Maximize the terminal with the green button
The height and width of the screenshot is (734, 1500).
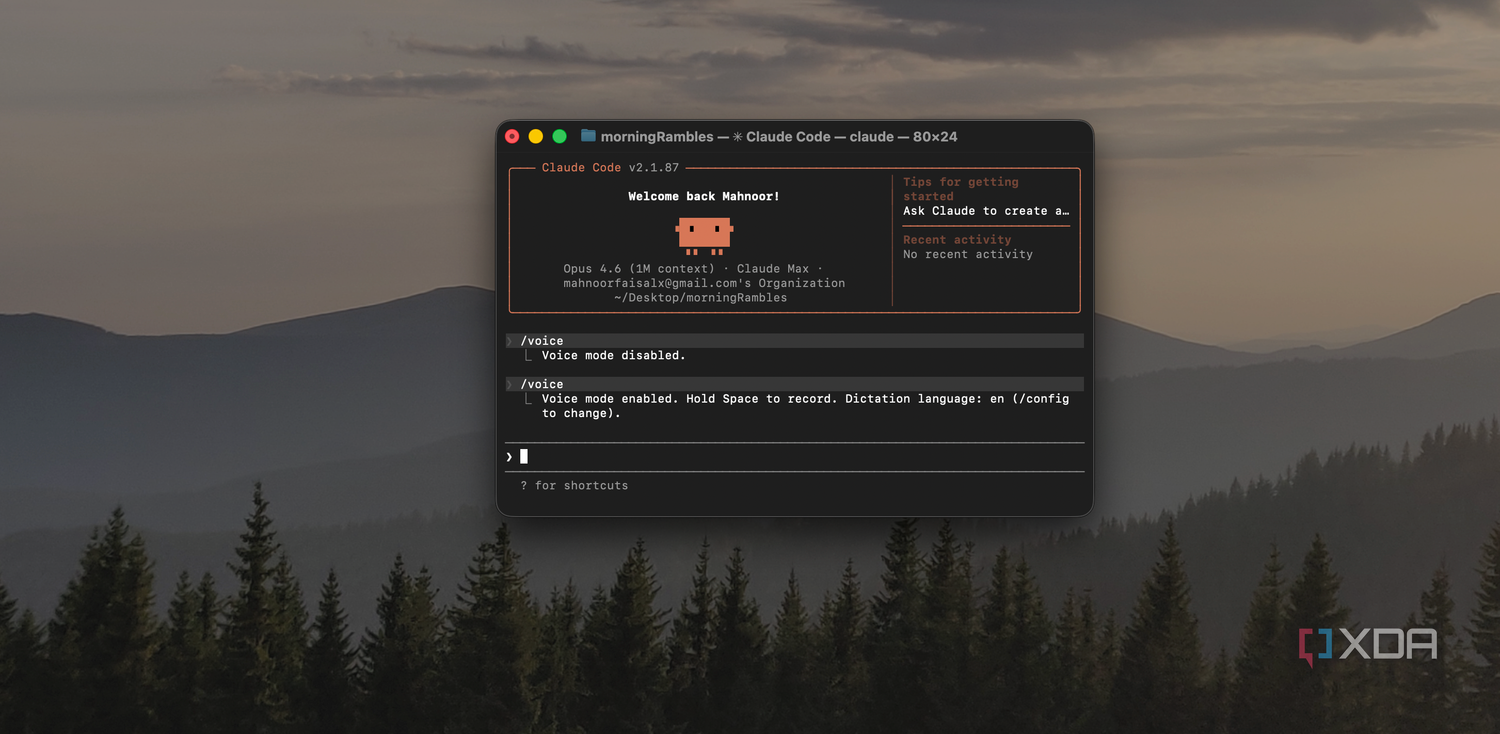tap(560, 136)
